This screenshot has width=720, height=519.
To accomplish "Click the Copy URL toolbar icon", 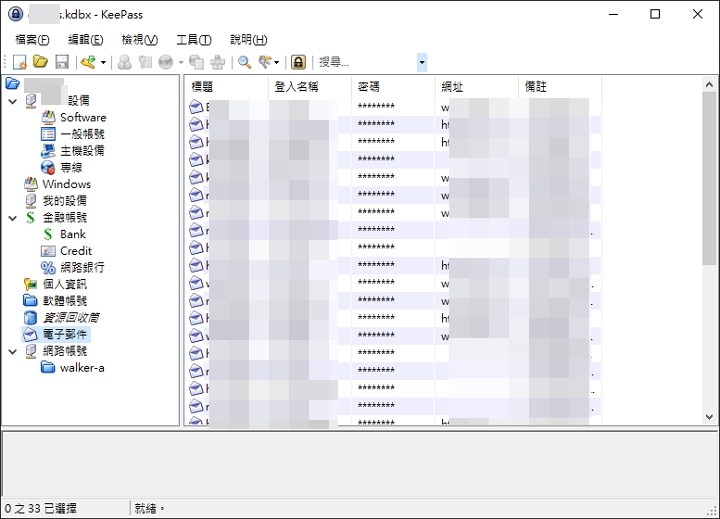I will 197,62.
